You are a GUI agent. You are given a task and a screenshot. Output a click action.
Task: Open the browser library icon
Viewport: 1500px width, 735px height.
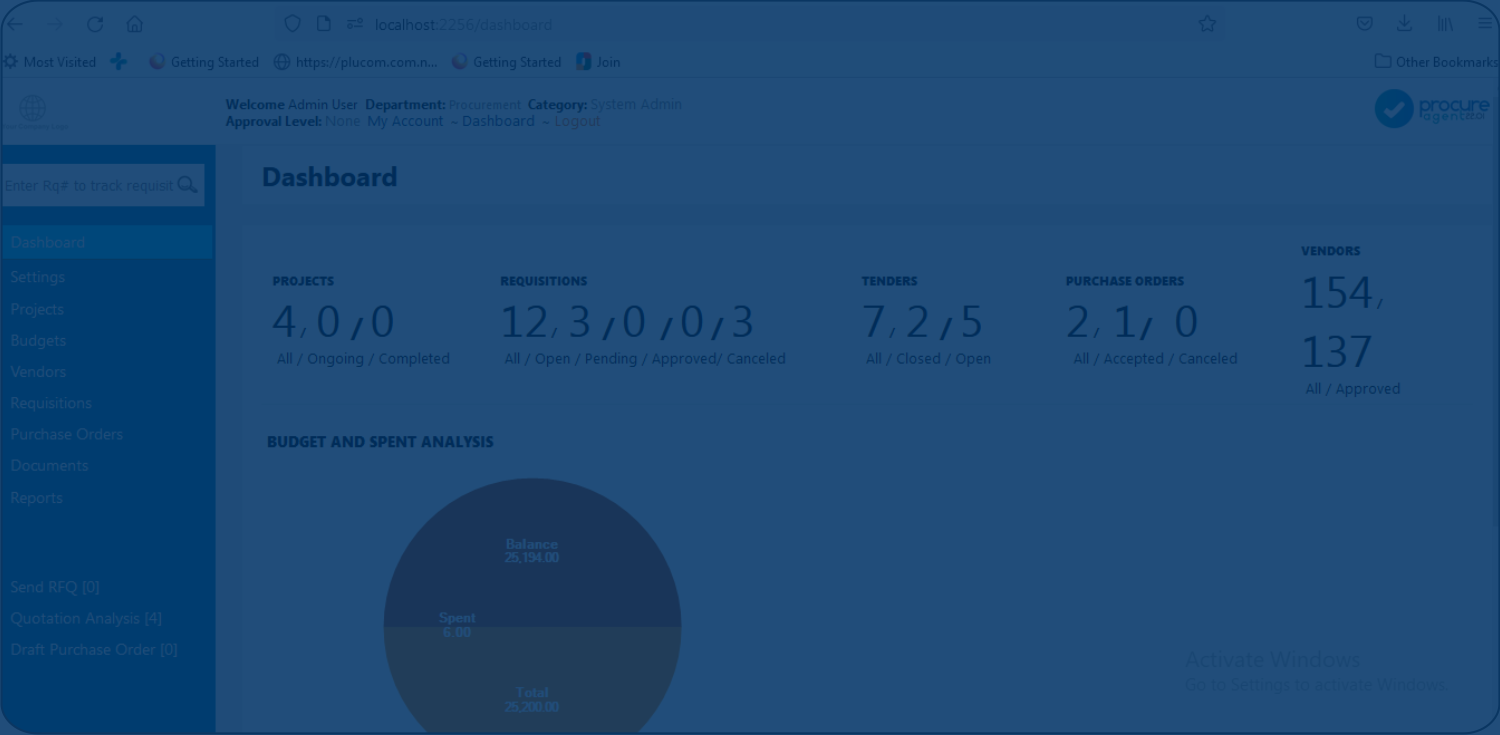pos(1445,24)
